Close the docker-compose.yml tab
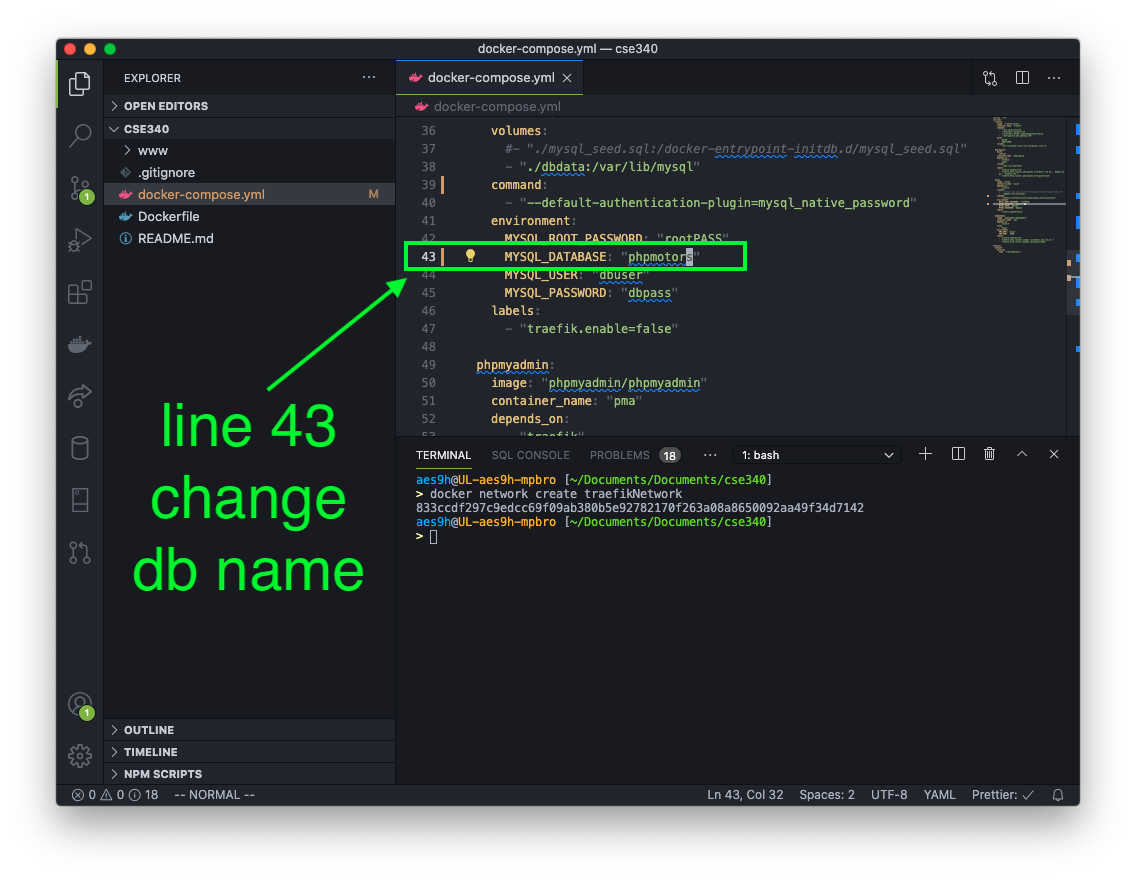 click(567, 78)
